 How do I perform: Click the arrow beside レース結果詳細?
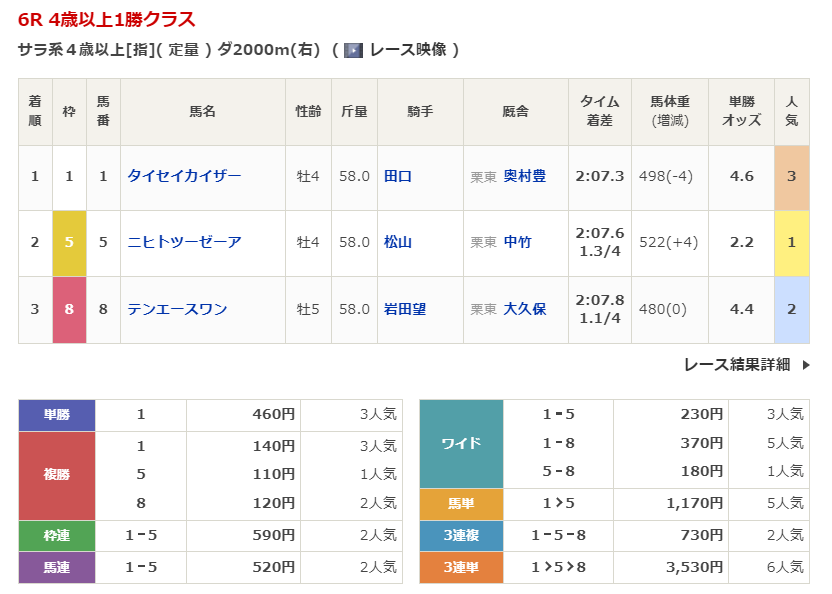[806, 365]
